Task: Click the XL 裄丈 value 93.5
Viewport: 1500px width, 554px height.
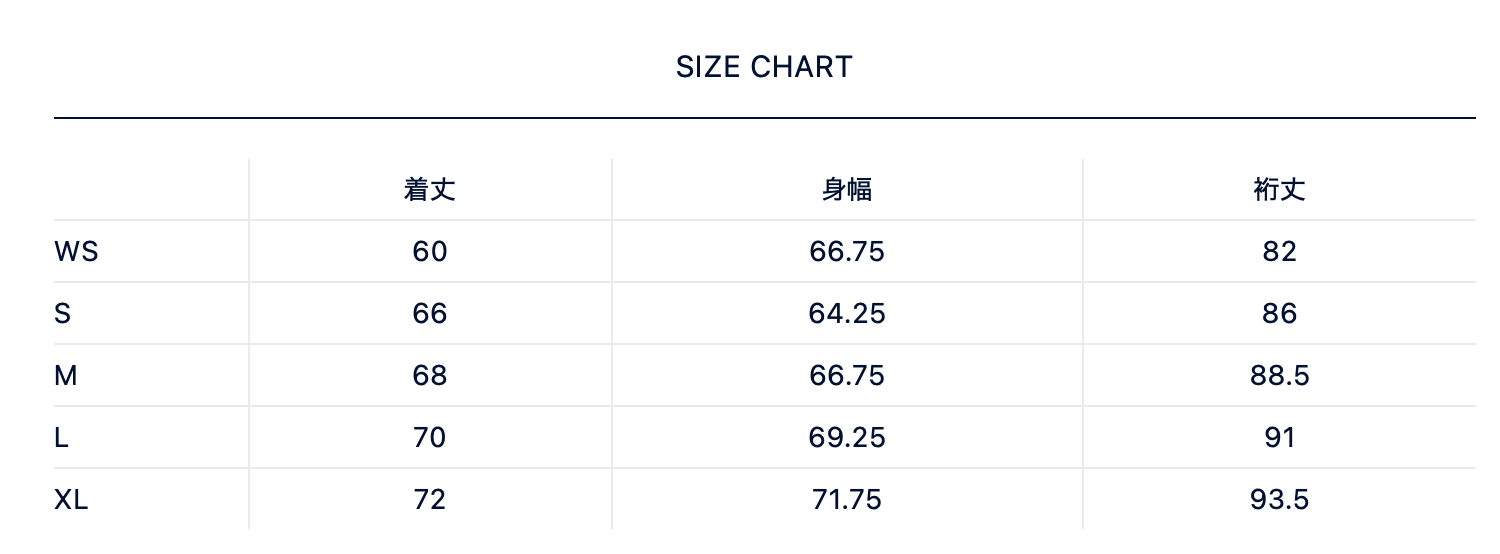Action: click(1279, 500)
